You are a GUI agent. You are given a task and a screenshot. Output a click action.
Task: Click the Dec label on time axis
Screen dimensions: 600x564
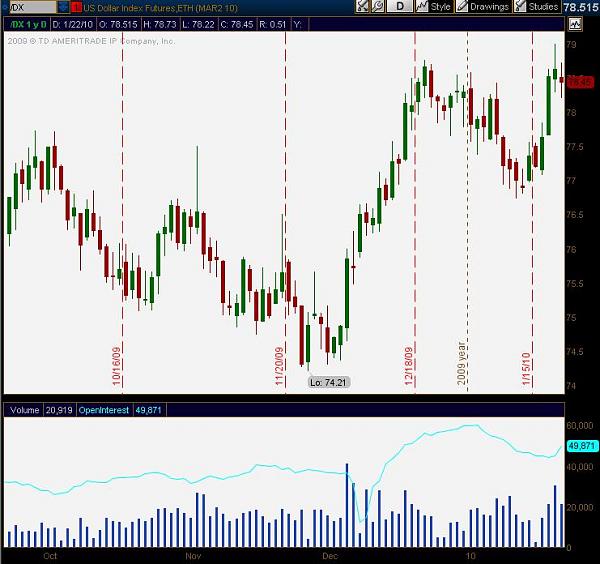(330, 556)
